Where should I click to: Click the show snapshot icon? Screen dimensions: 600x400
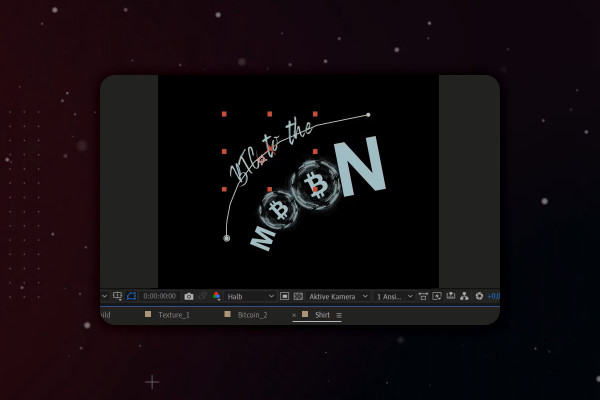202,296
